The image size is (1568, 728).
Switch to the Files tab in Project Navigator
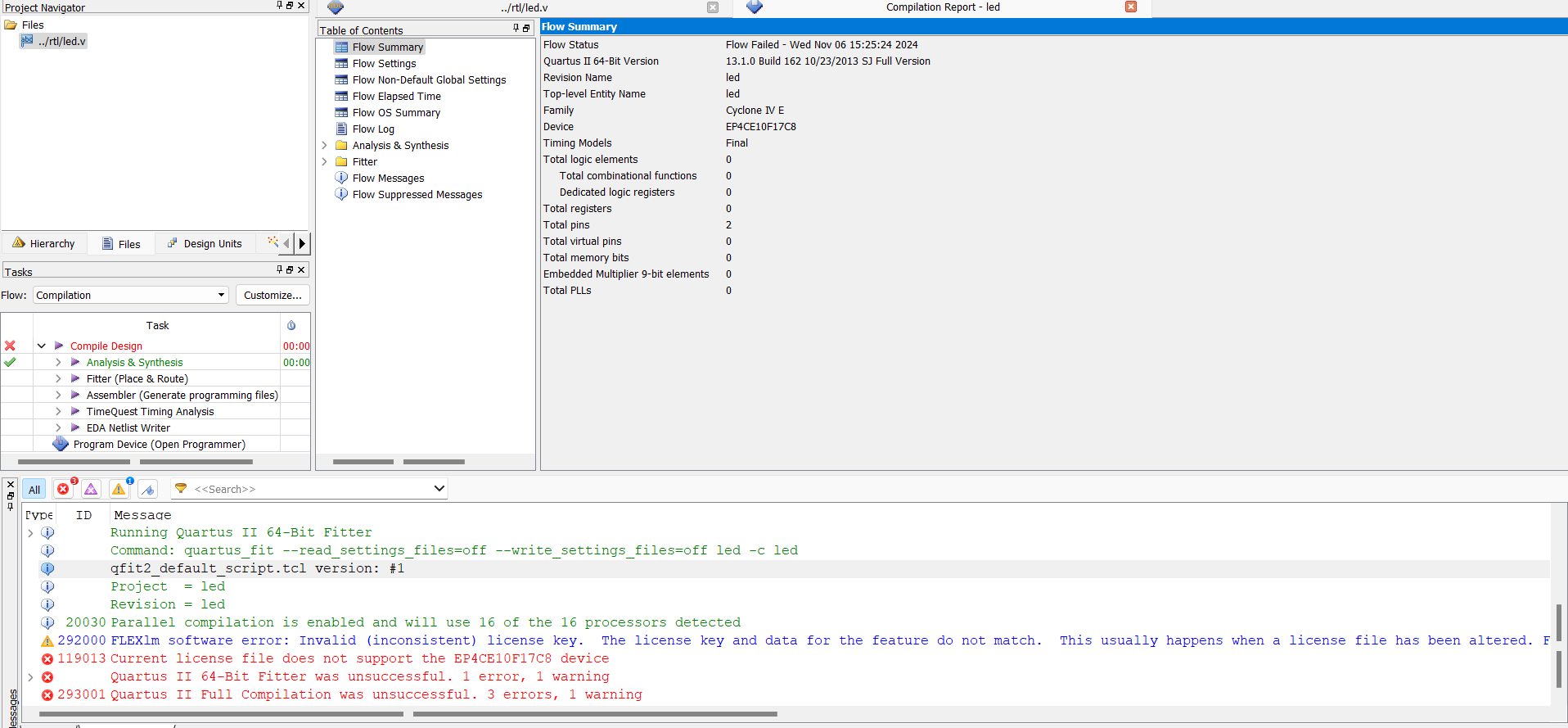pos(121,244)
